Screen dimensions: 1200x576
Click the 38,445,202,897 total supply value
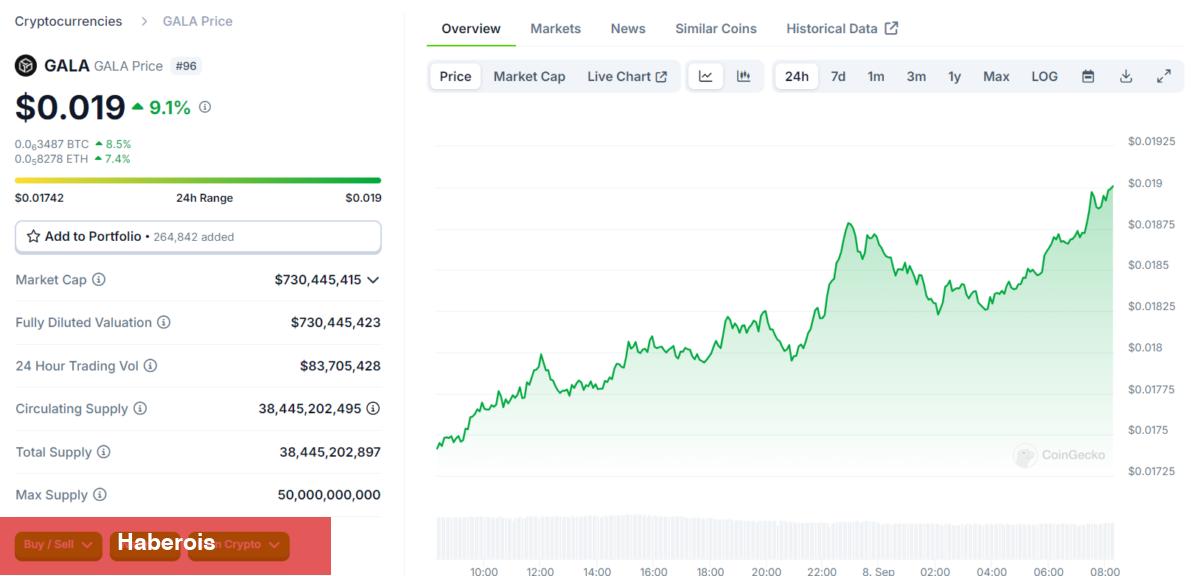click(330, 452)
